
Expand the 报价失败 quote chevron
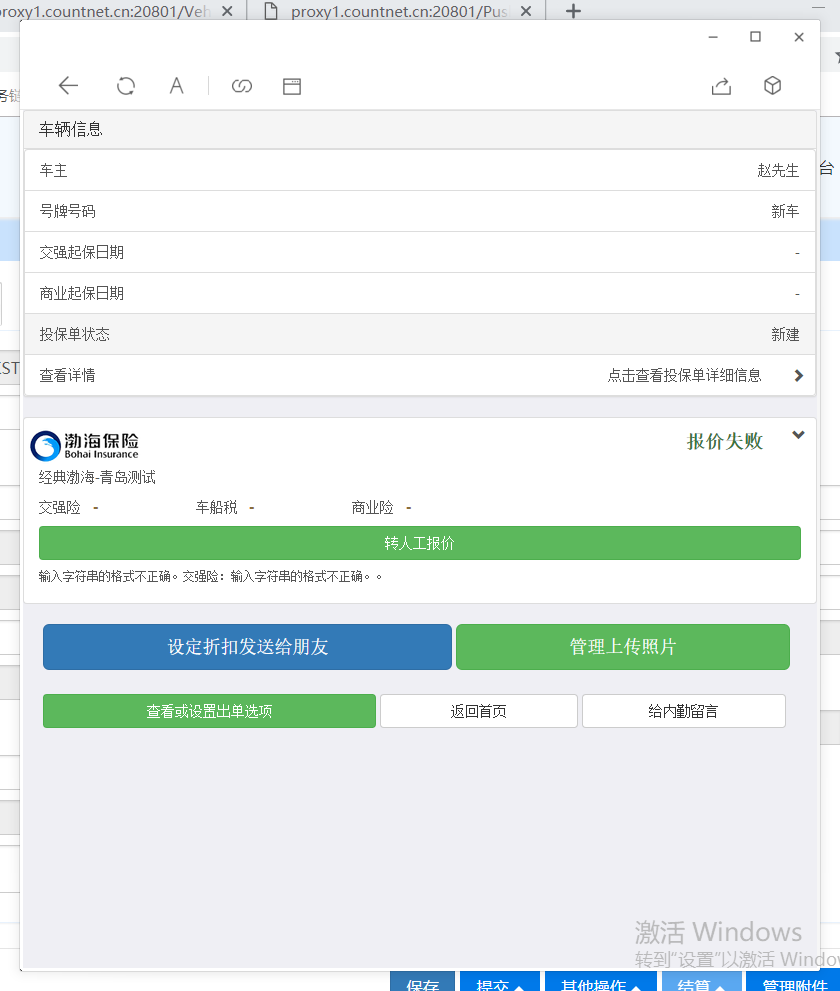point(798,435)
